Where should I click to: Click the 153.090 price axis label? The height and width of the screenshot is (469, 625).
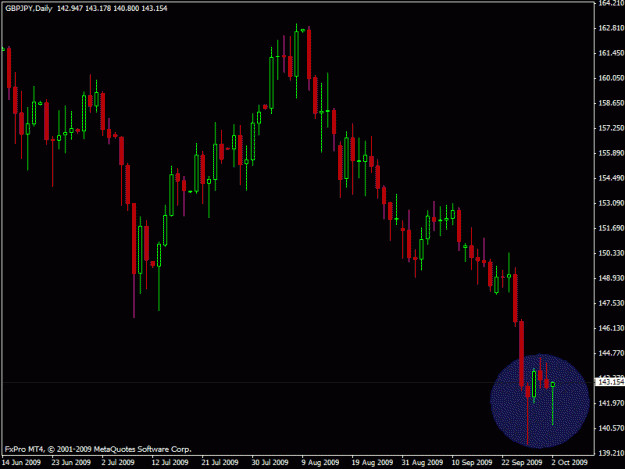pos(611,203)
